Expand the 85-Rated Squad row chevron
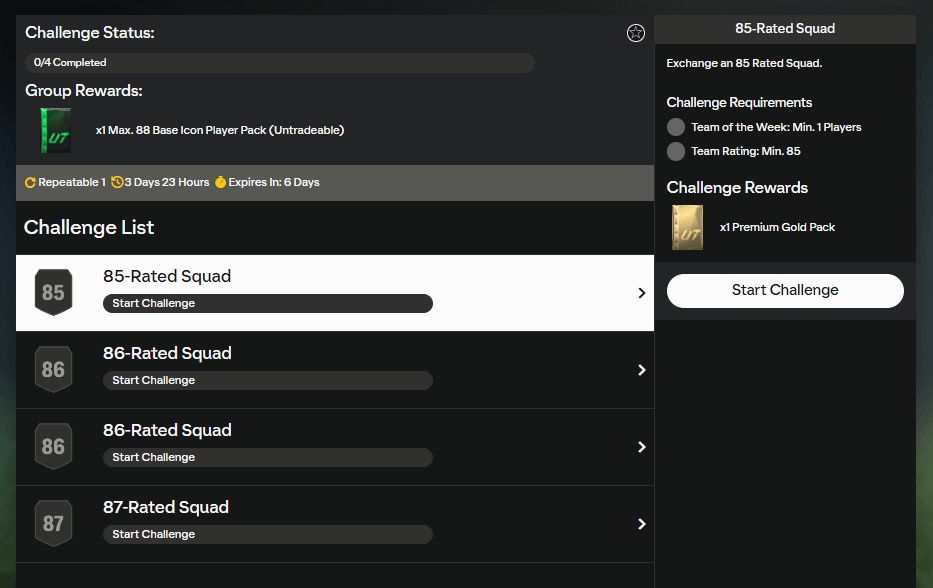The height and width of the screenshot is (588, 933). click(641, 293)
